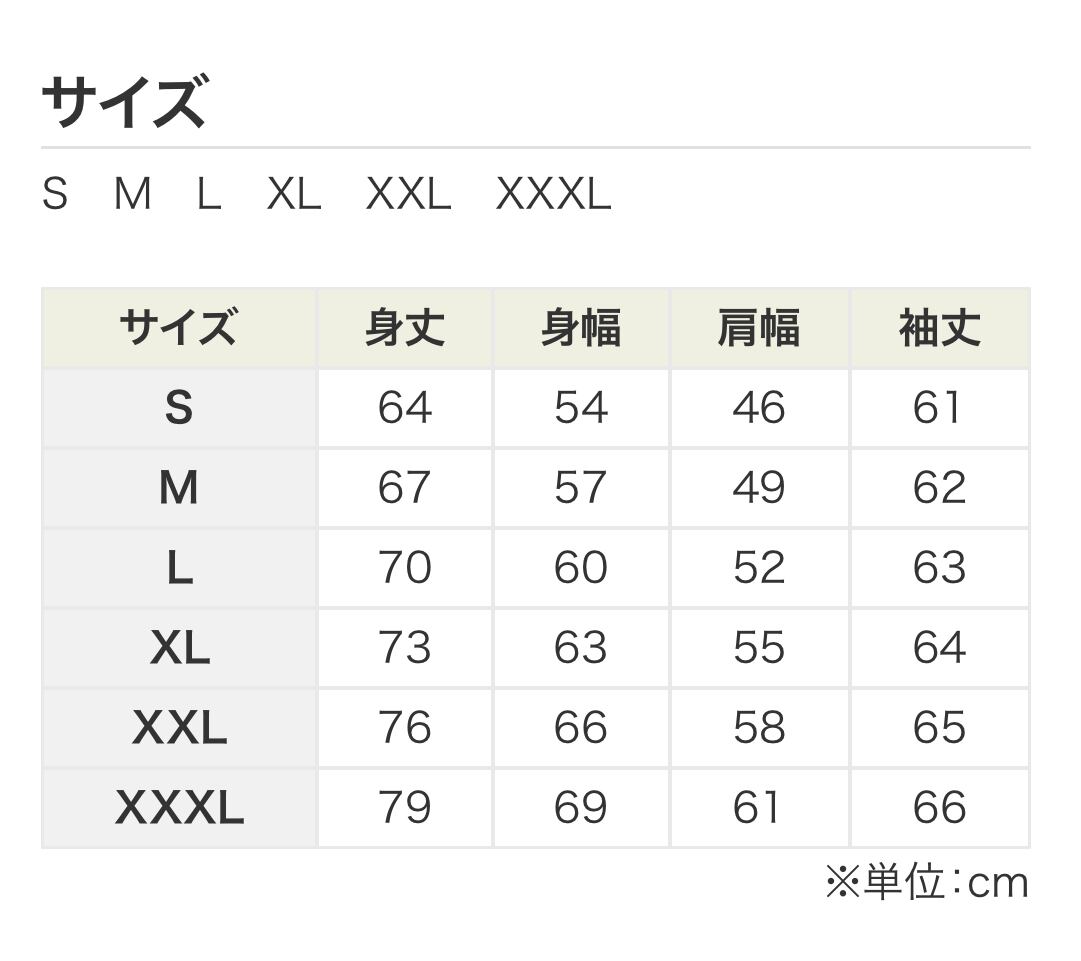The width and height of the screenshot is (1081, 961).
Task: Select size S in the top size list
Action: click(55, 194)
